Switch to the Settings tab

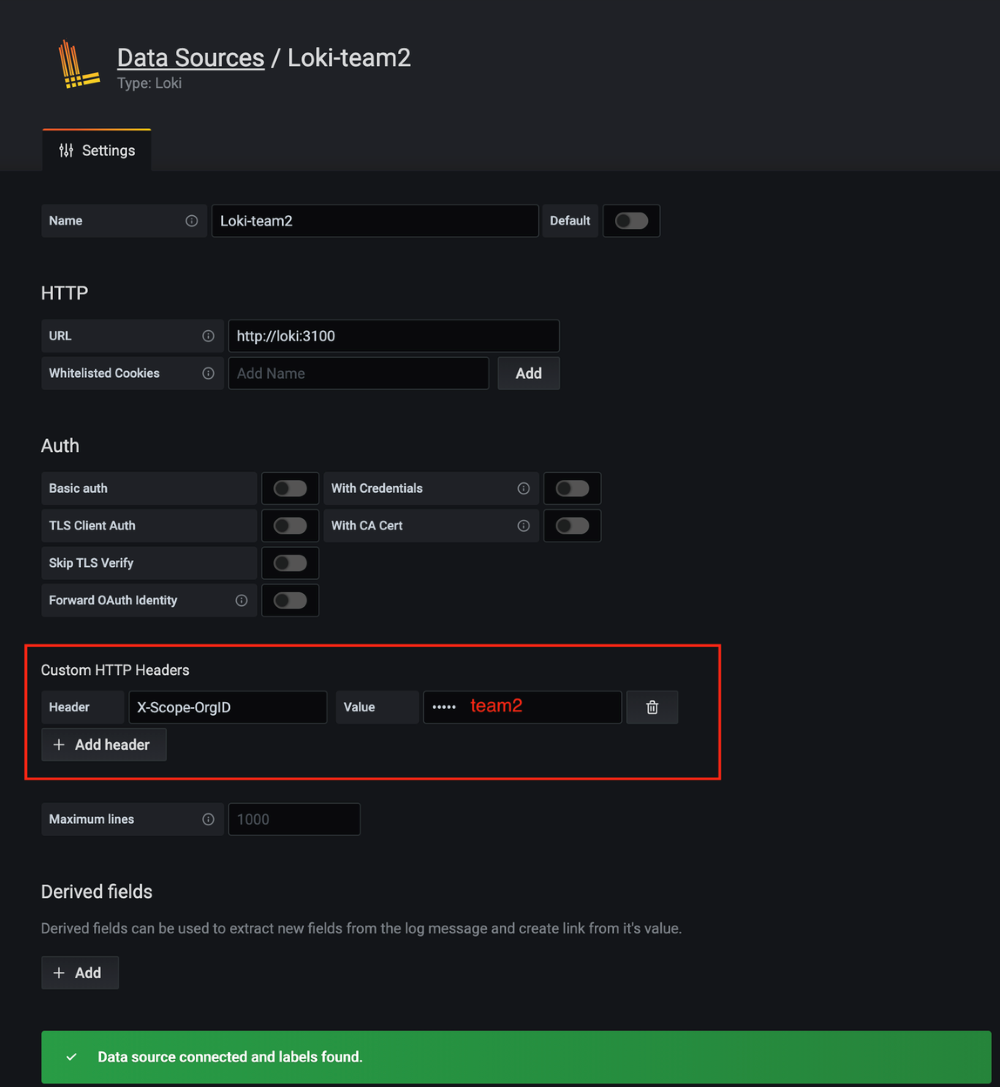[96, 150]
